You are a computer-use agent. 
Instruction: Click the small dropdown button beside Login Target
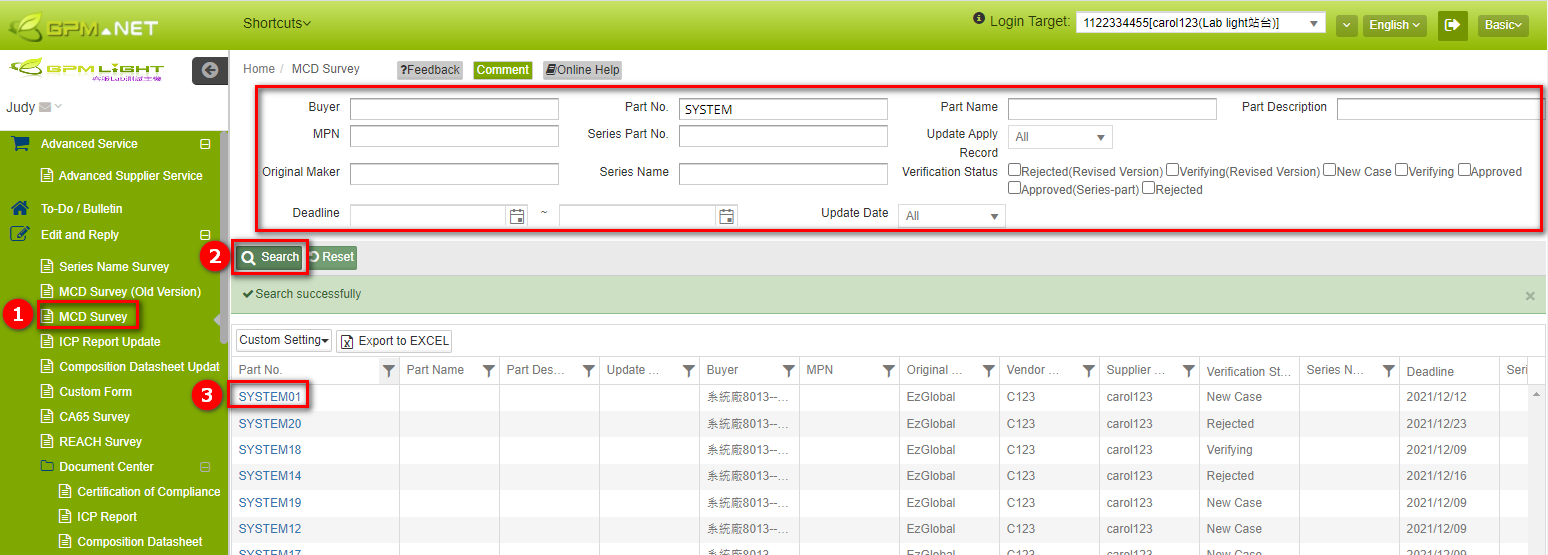click(x=1346, y=25)
